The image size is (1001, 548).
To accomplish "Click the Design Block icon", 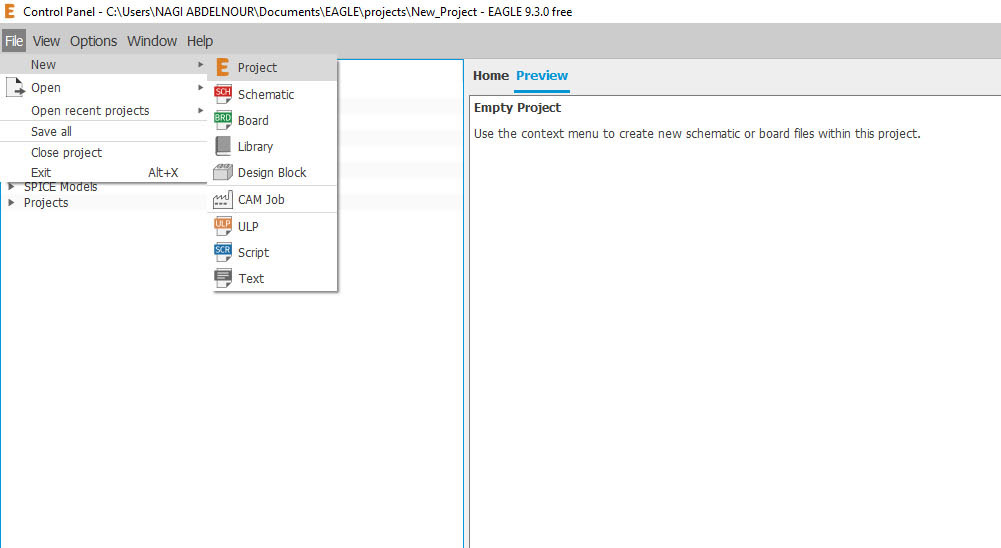I will click(x=223, y=172).
